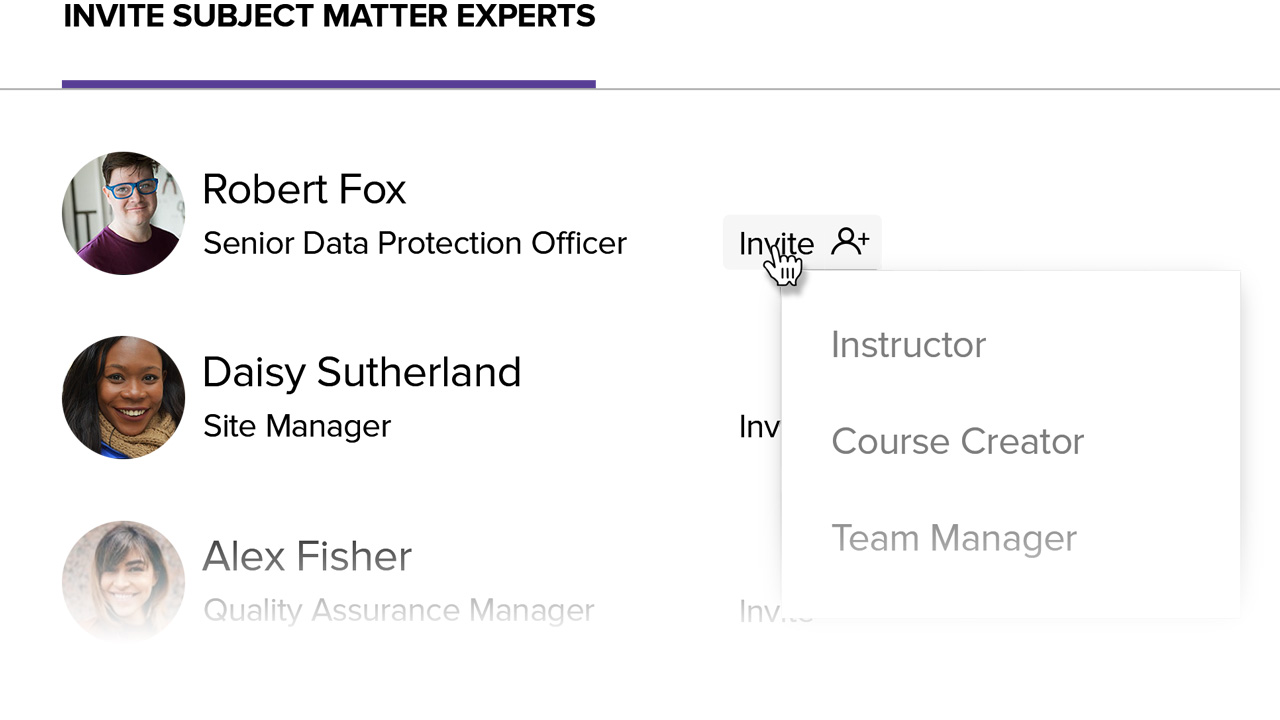Screen dimensions: 1280x720
Task: Choose Instructor from the role menu
Action: tap(908, 345)
